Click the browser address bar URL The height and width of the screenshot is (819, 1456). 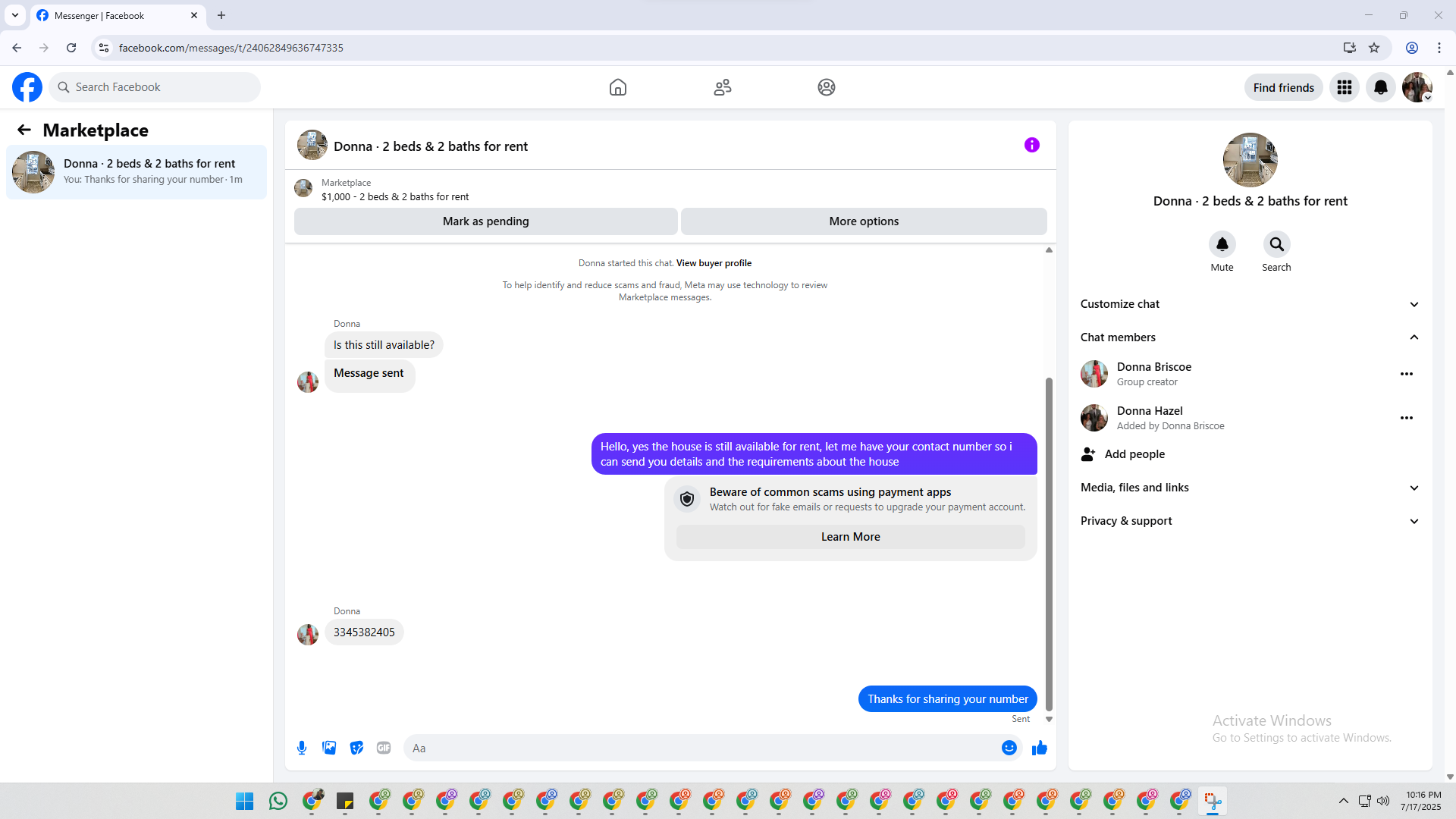[x=231, y=48]
